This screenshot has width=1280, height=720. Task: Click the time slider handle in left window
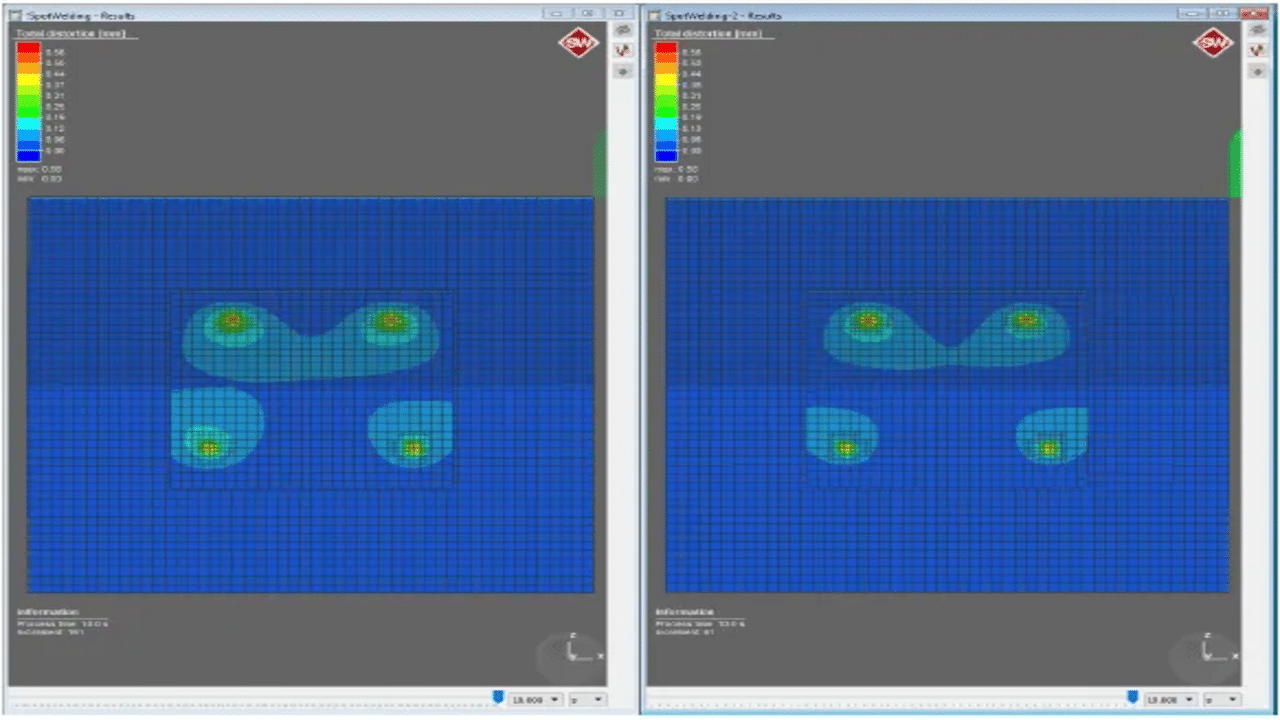(x=497, y=696)
